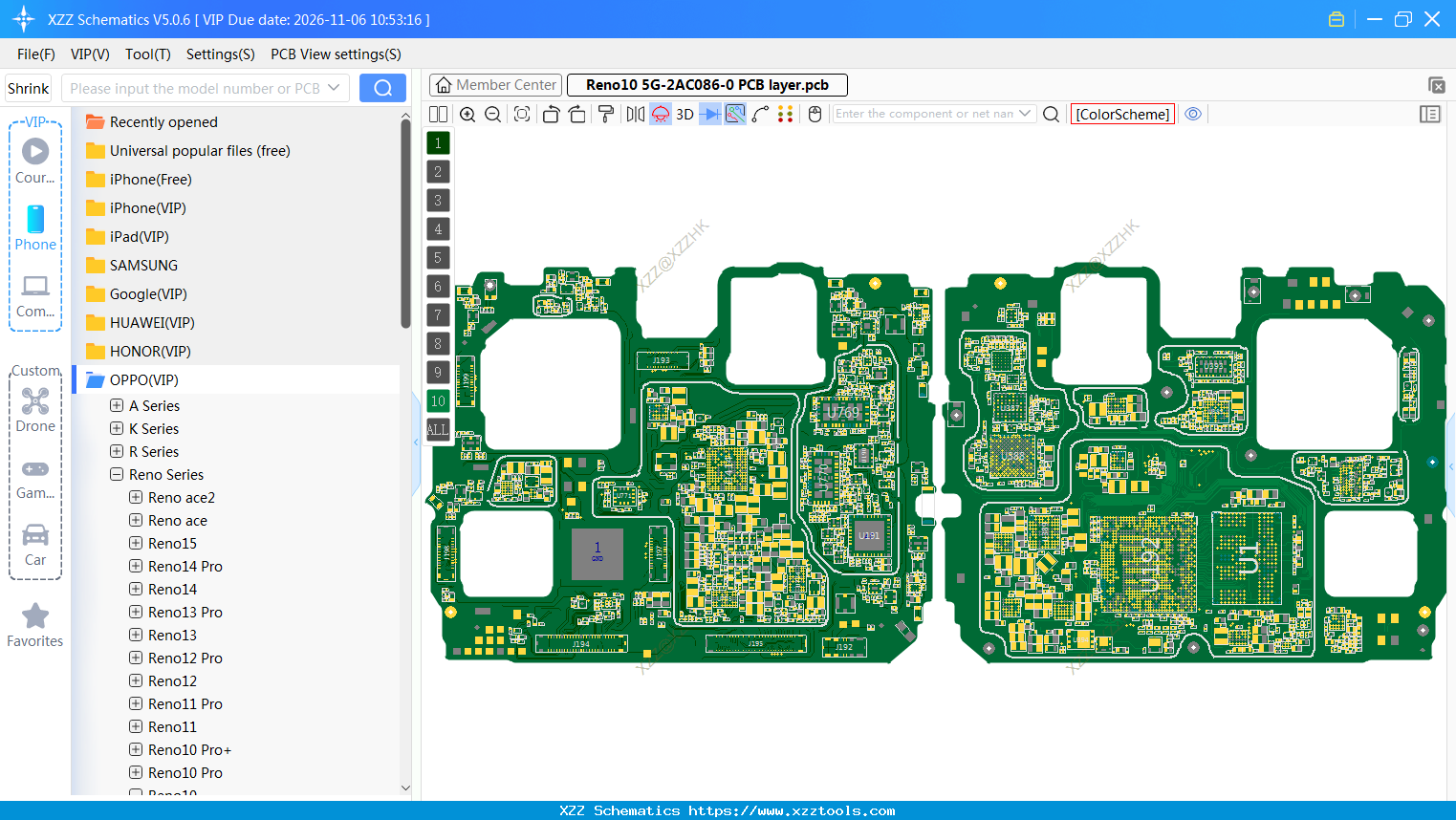
Task: Activate the Hand pan tool
Action: [814, 114]
